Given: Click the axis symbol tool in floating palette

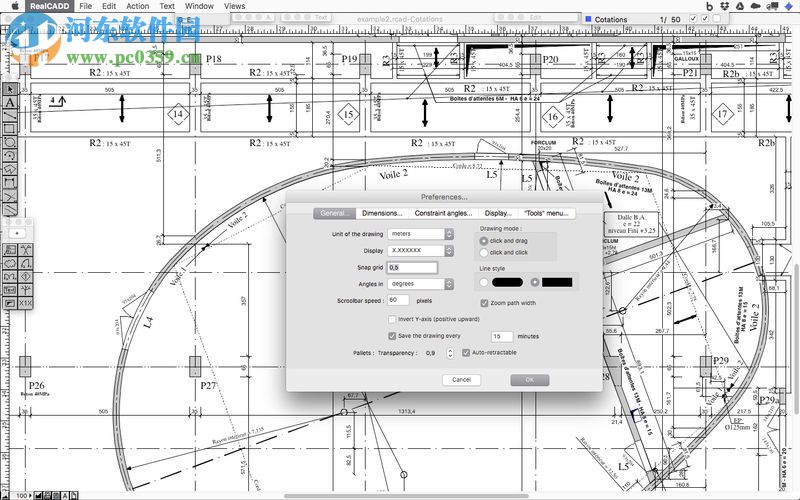Looking at the screenshot, I should [x=26, y=290].
